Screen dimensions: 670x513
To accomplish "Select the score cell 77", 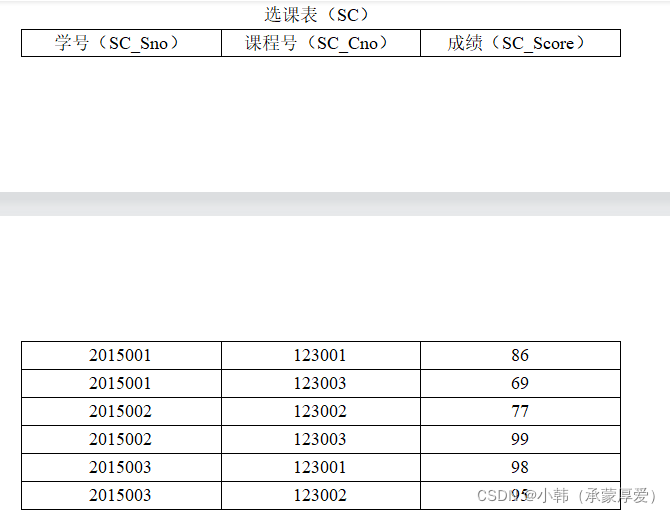I will click(520, 411).
